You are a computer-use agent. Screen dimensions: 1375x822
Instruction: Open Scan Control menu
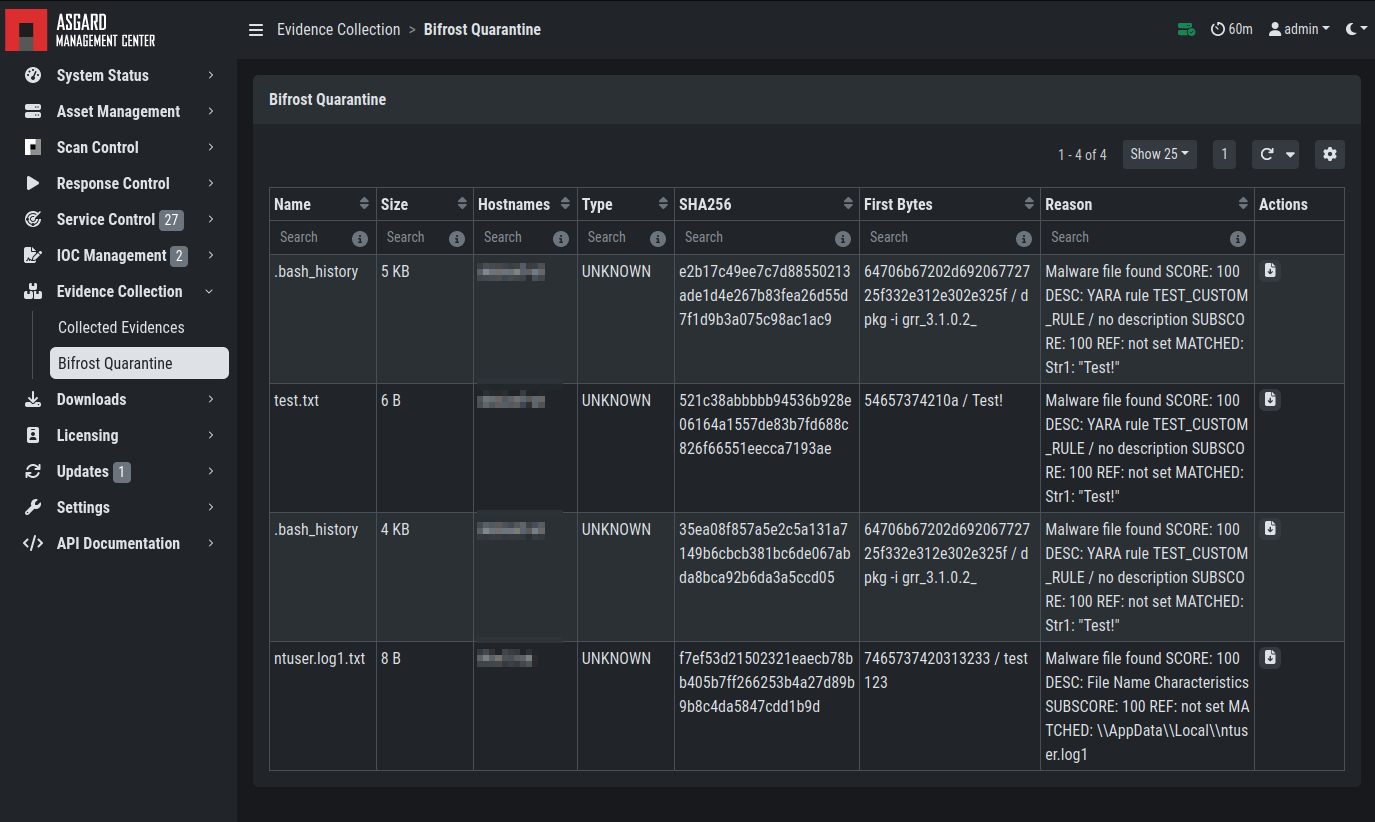point(119,148)
